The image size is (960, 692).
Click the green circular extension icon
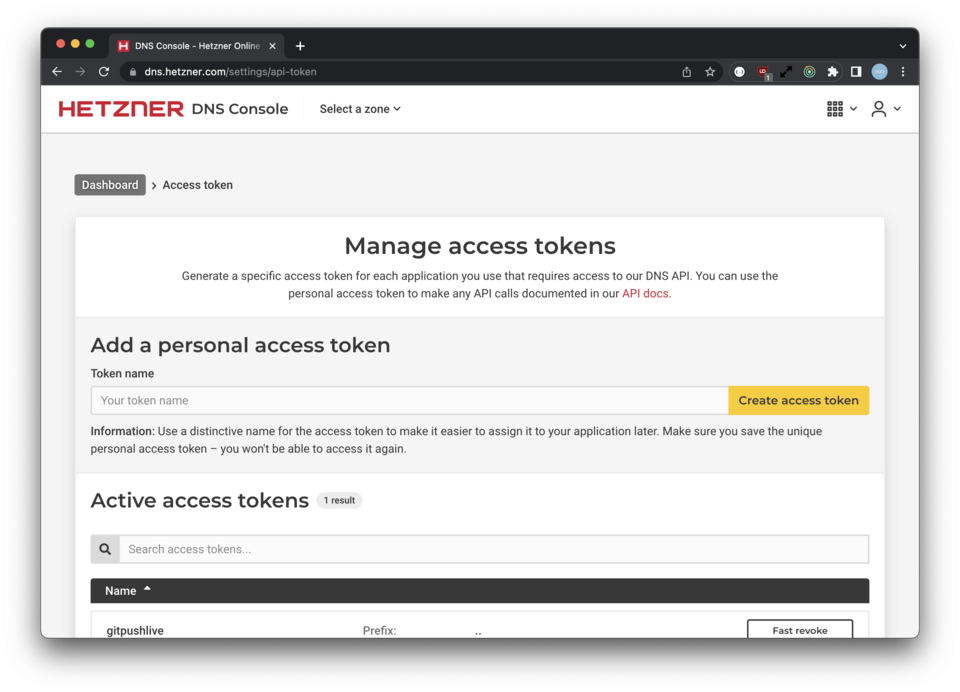(x=809, y=72)
